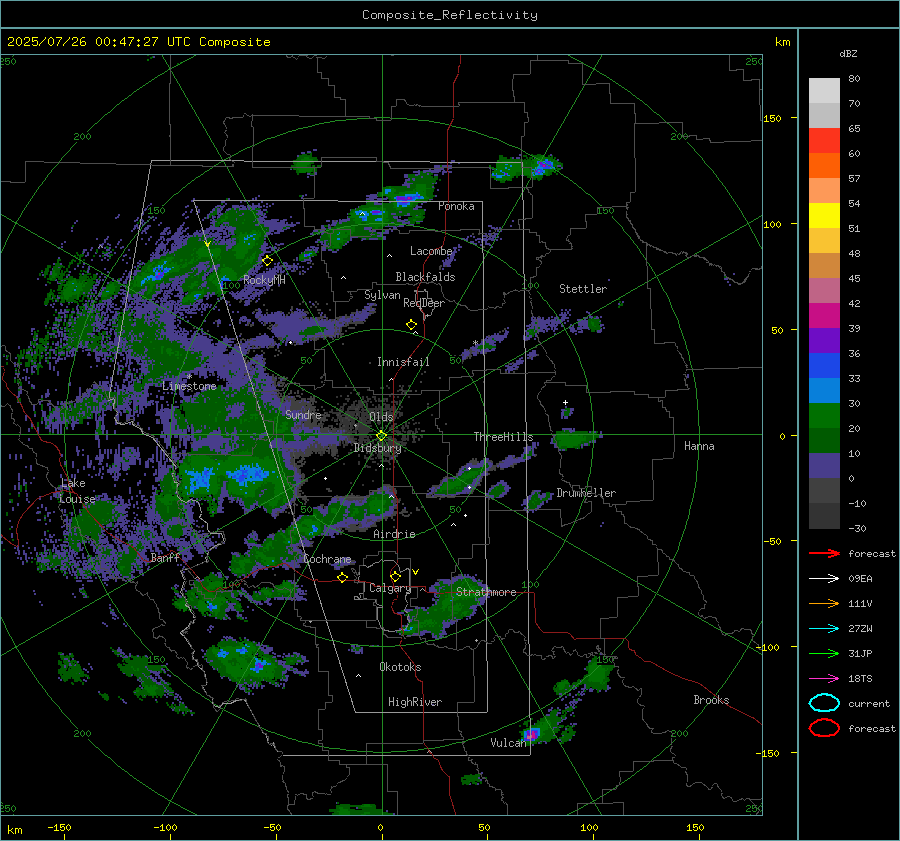The image size is (900, 841).
Task: Select the cyan 27ZW arrow icon
Action: (824, 629)
